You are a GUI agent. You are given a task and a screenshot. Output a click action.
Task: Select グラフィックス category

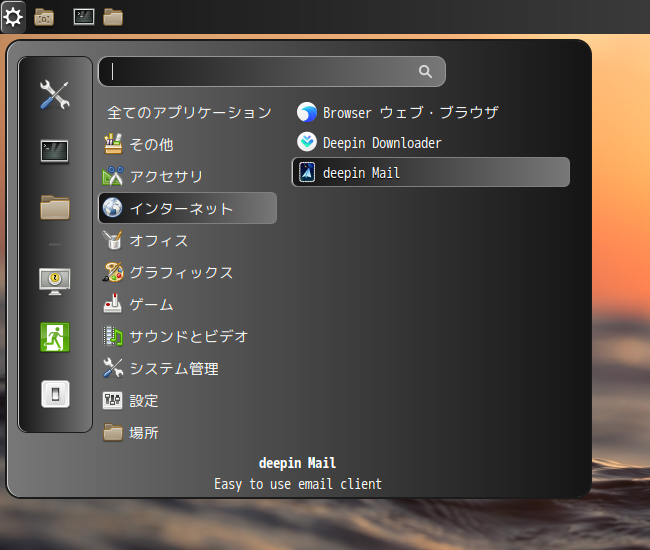pos(187,272)
